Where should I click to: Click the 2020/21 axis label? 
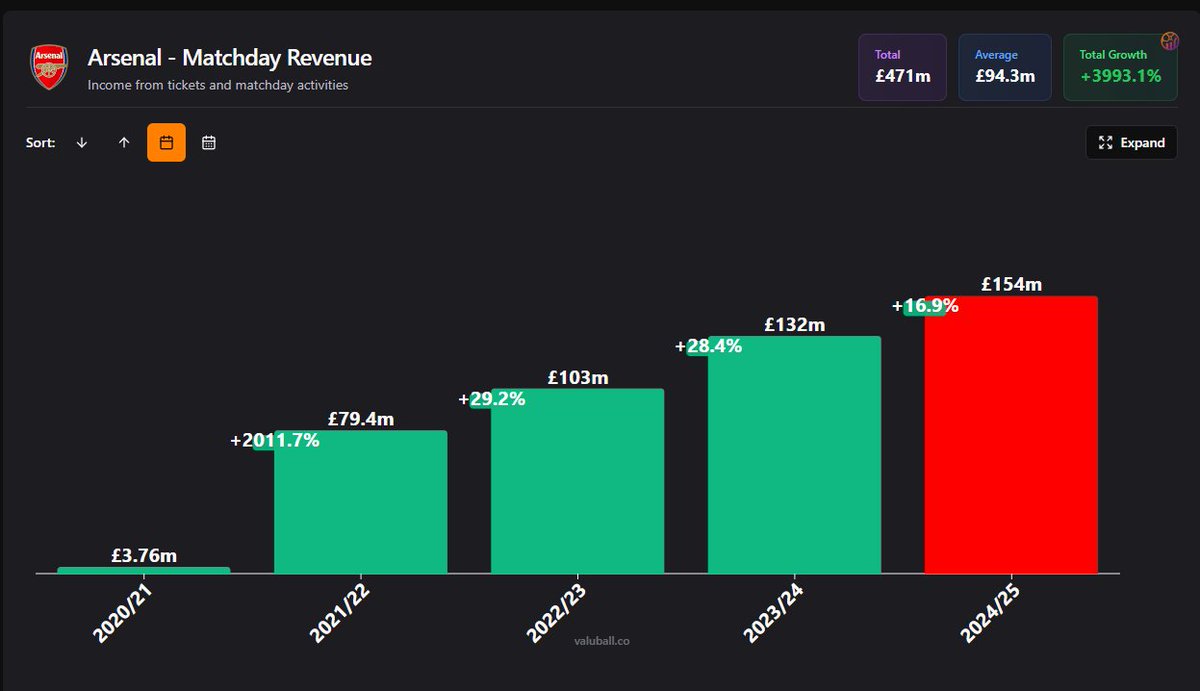pos(121,612)
